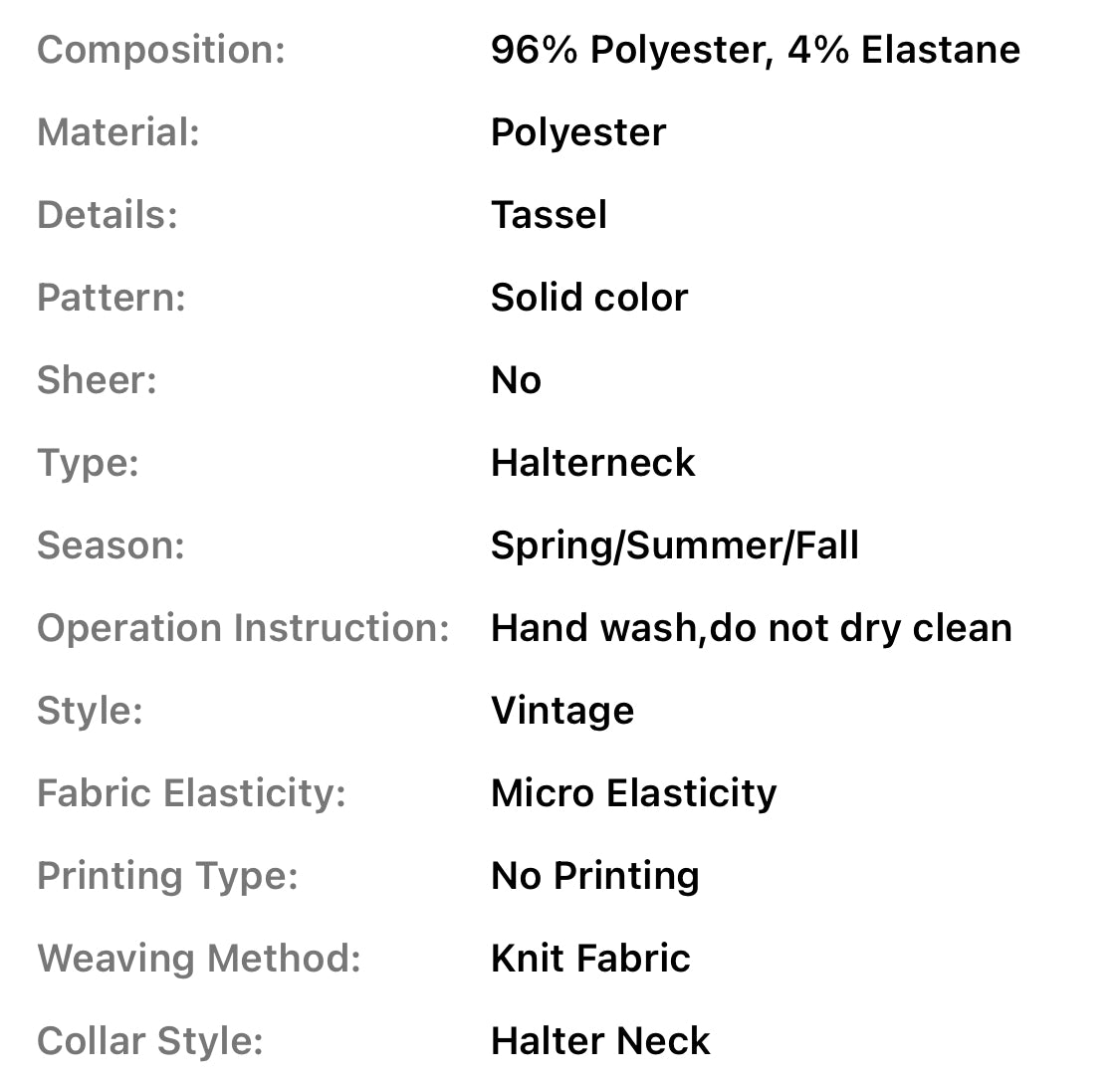The width and height of the screenshot is (1120, 1082).
Task: Click the Fabric Elasticity label
Action: point(191,793)
